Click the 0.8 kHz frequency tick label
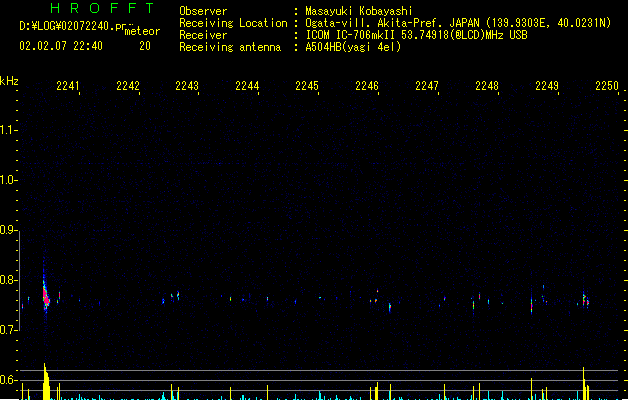 (8, 280)
